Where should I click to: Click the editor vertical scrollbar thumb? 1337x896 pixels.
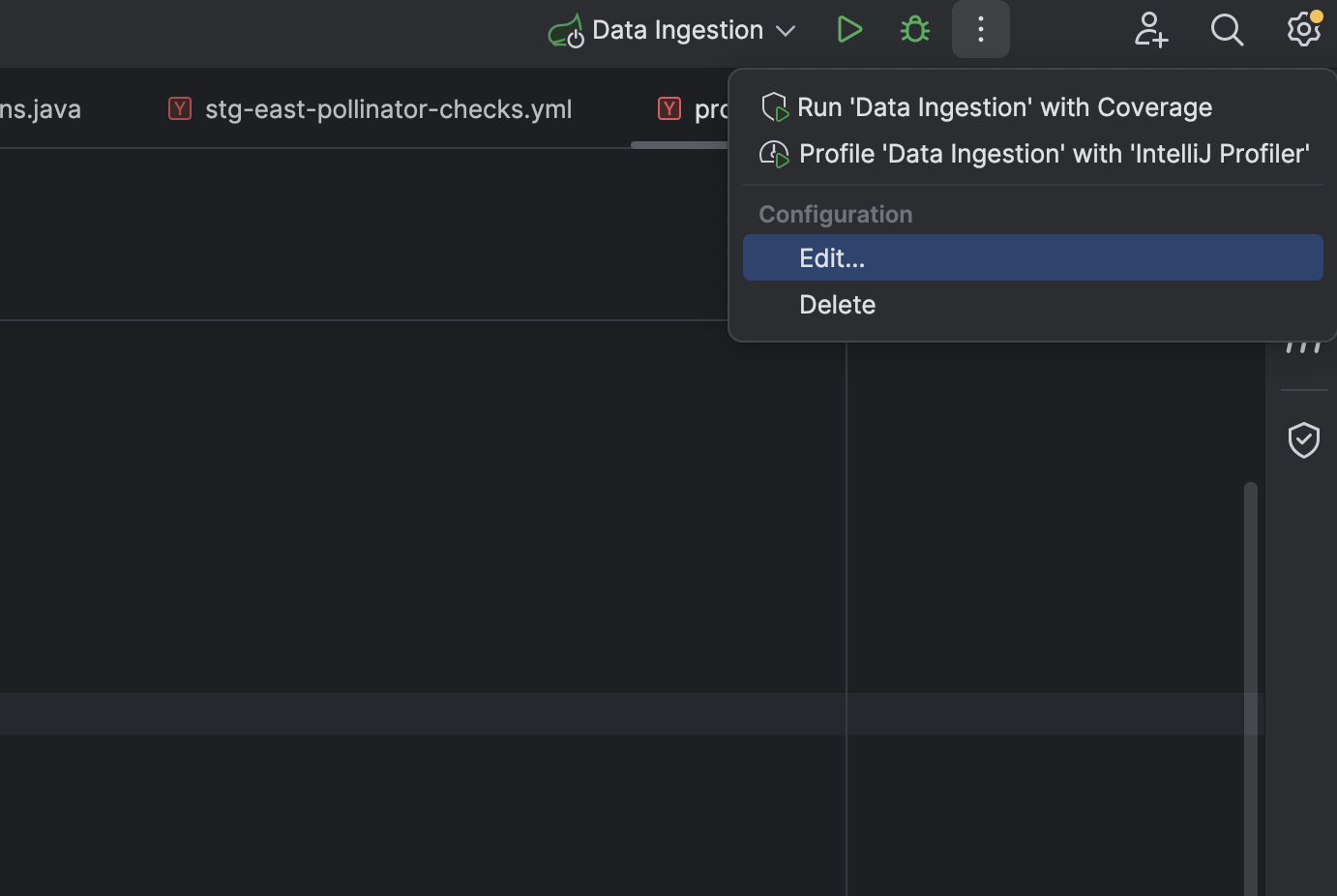pos(1251,688)
